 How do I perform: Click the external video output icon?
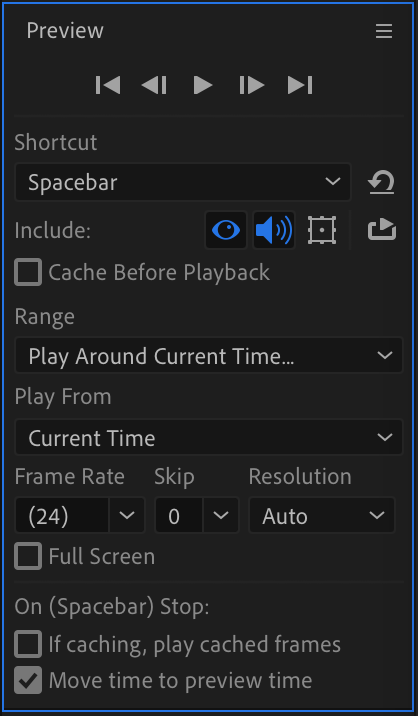tap(382, 230)
